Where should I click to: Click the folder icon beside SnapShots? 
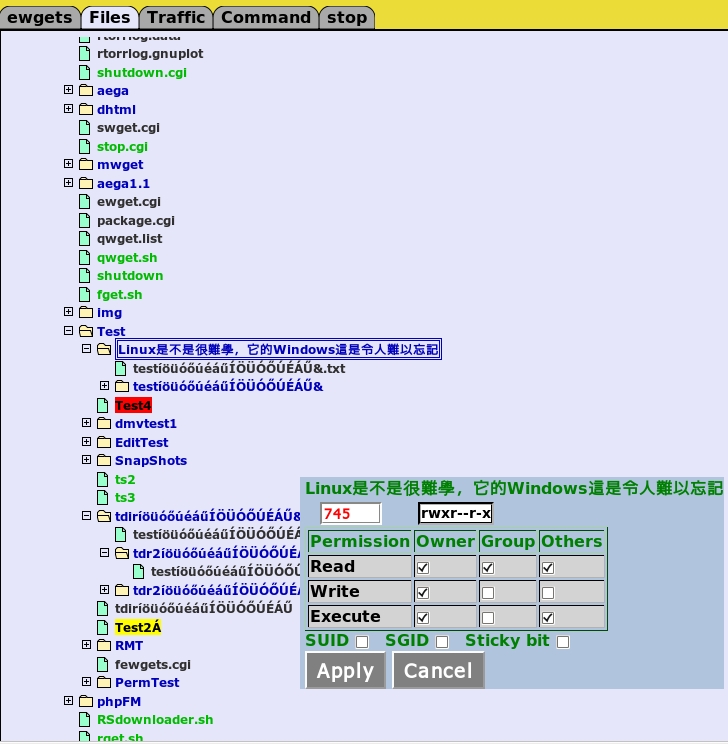pyautogui.click(x=103, y=461)
